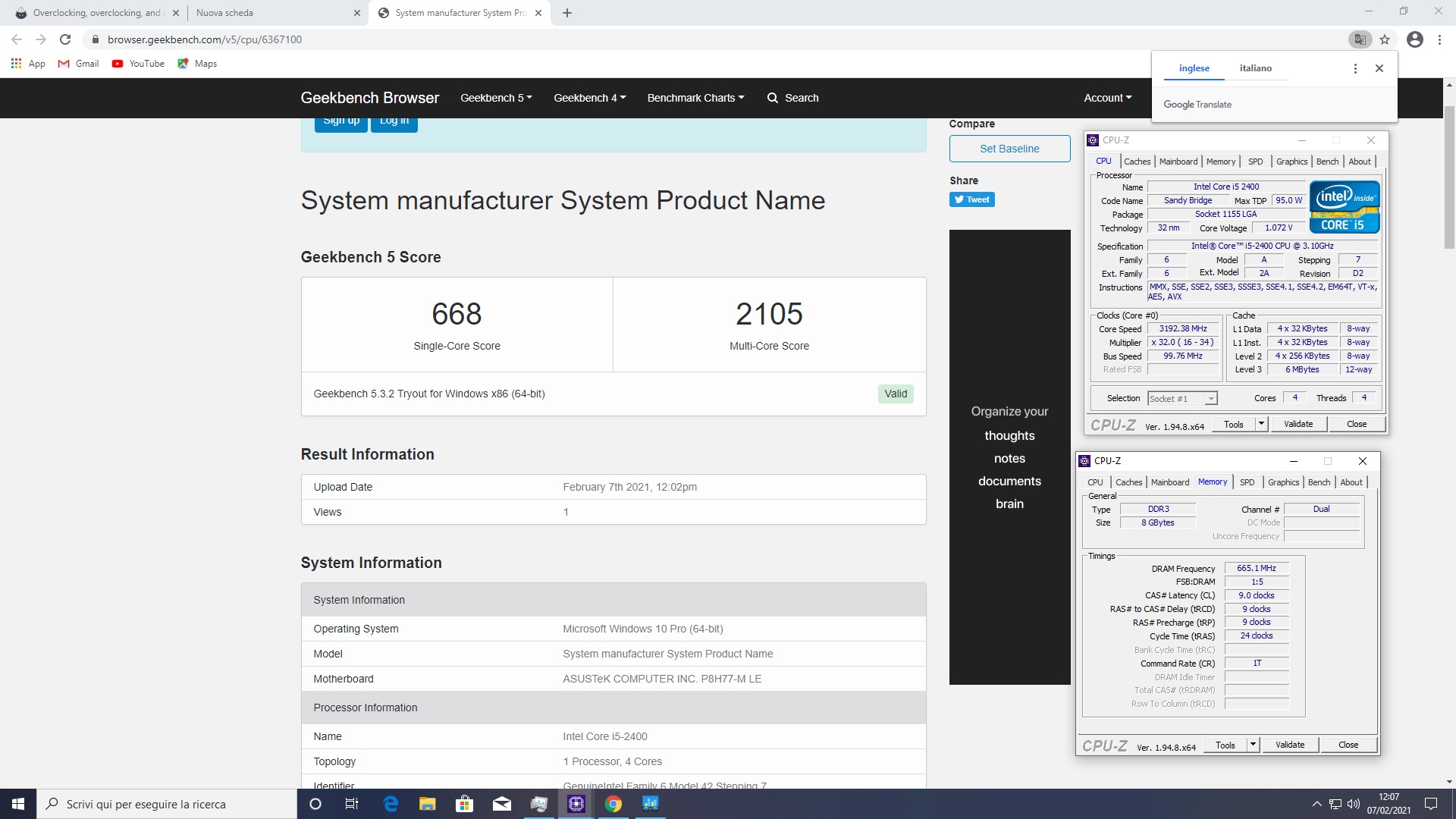This screenshot has width=1456, height=819.
Task: Click Tools button in upper CPU-Z
Action: 1233,424
